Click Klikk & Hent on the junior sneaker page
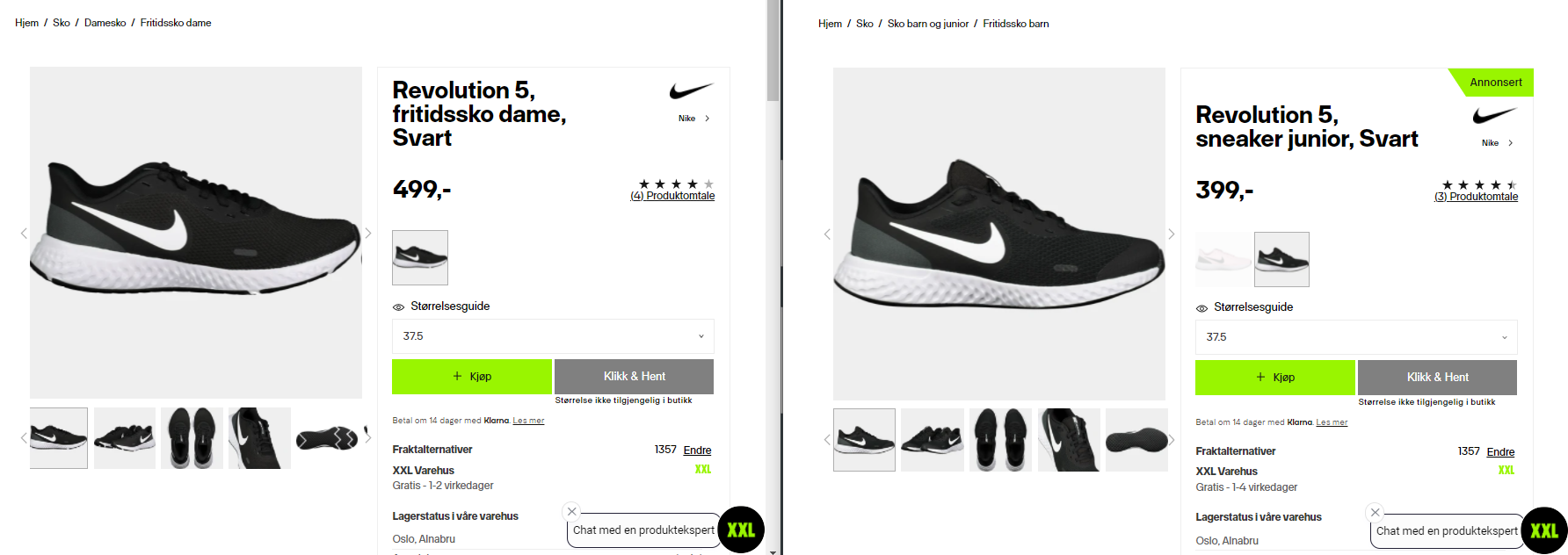The width and height of the screenshot is (1568, 555). [1438, 377]
